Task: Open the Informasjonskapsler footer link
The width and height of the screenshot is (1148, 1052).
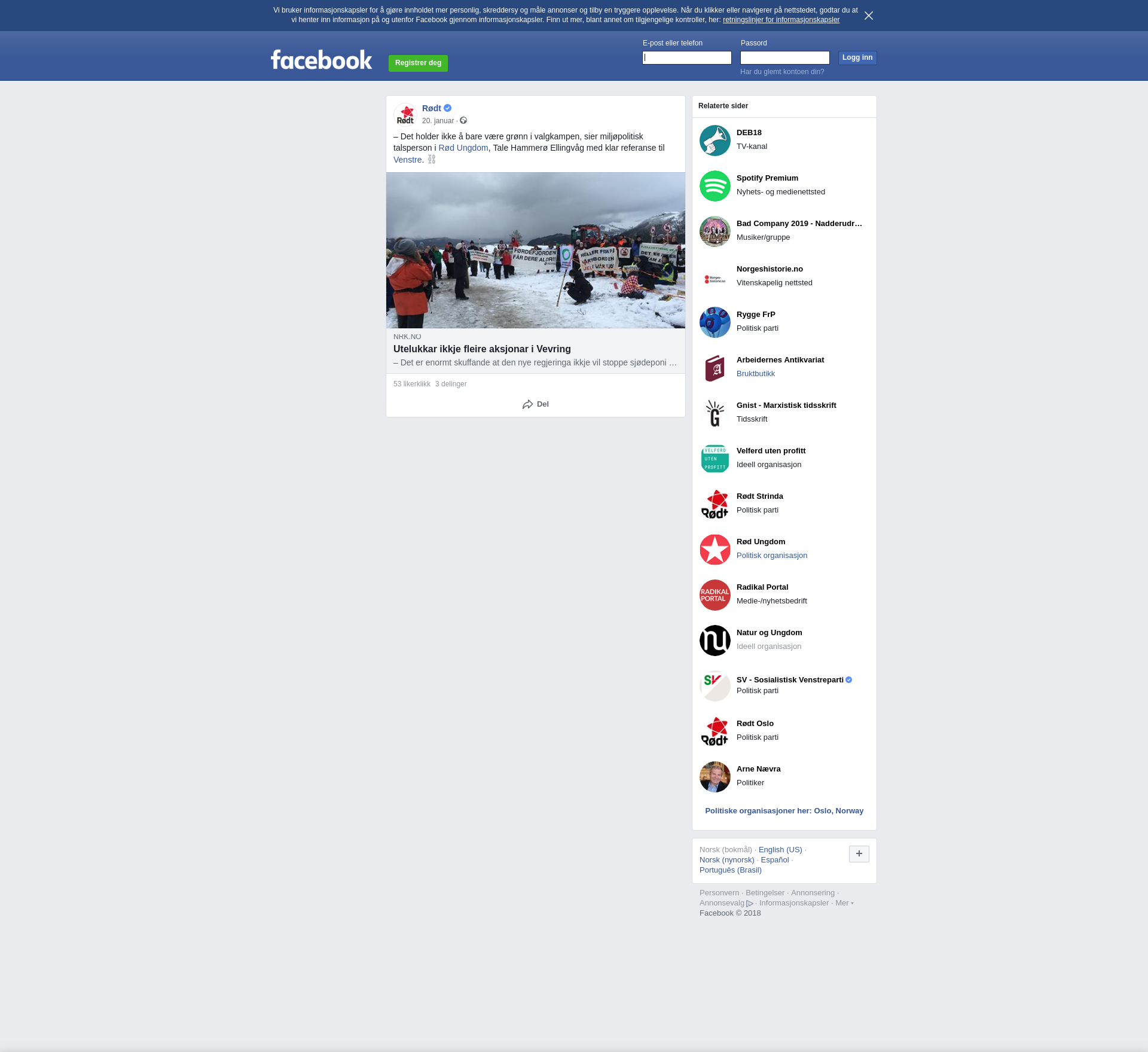Action: click(794, 903)
